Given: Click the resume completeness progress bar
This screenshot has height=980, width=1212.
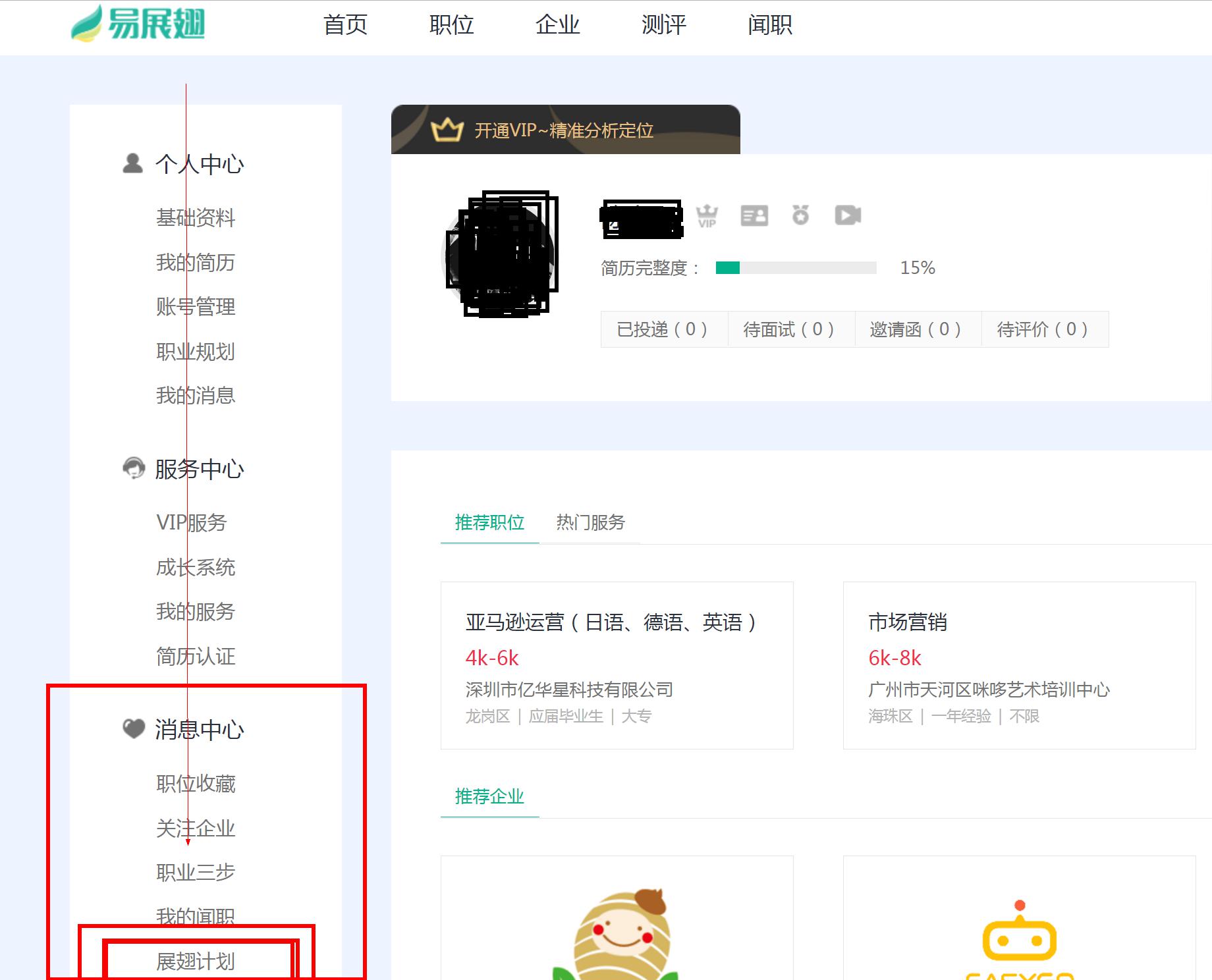Looking at the screenshot, I should point(796,267).
